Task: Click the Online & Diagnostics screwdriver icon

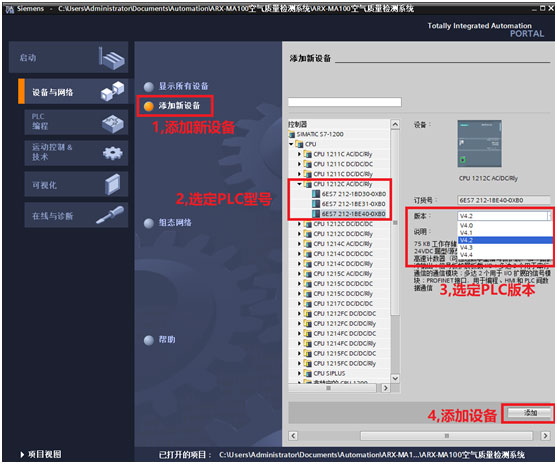Action: pos(110,215)
